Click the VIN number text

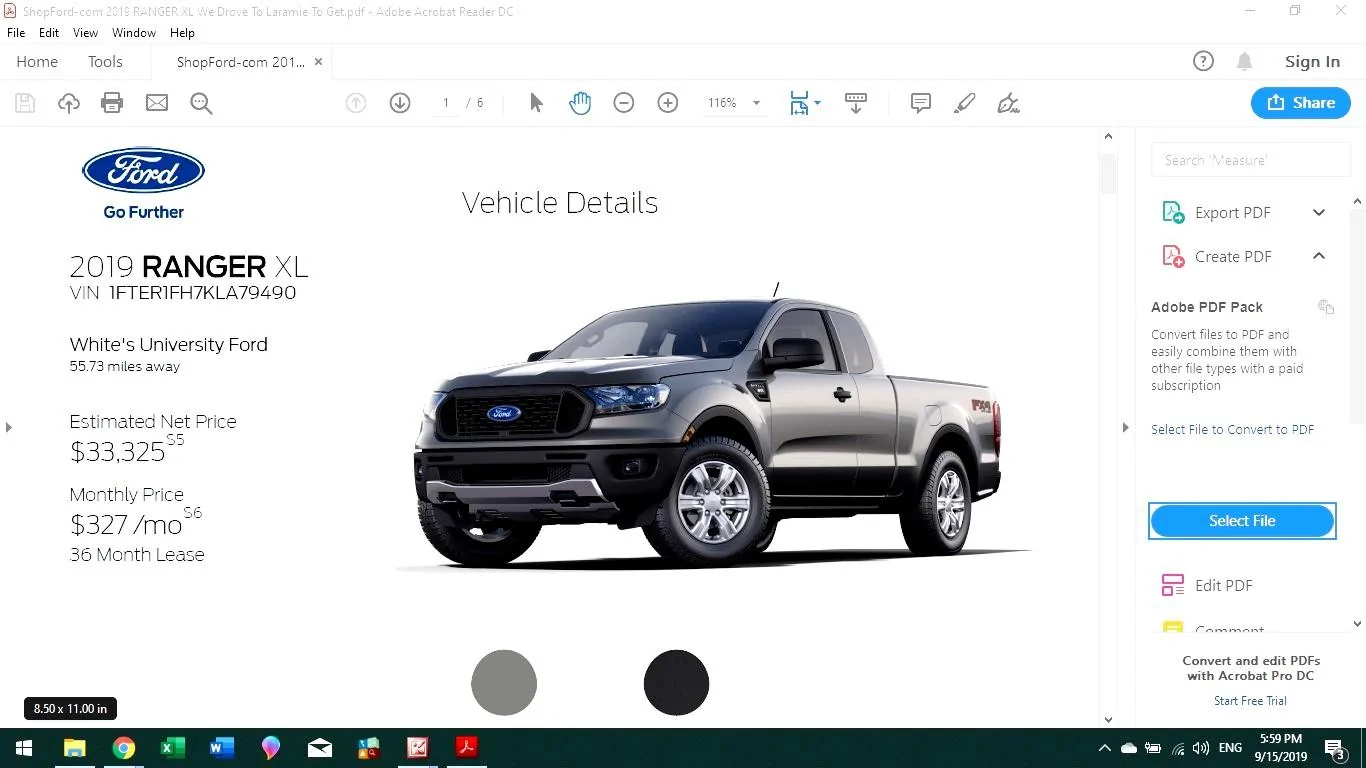click(203, 293)
